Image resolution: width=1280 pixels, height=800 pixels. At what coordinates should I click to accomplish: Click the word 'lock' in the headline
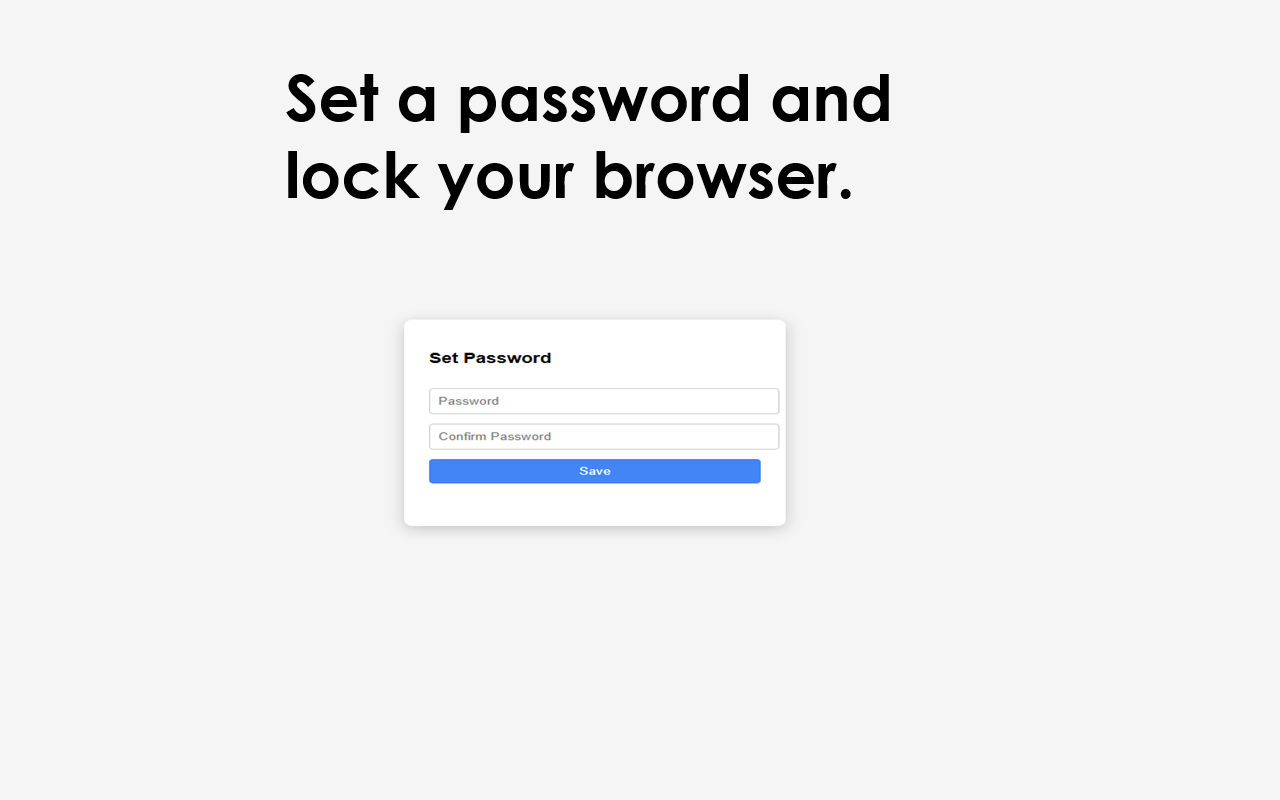[352, 174]
